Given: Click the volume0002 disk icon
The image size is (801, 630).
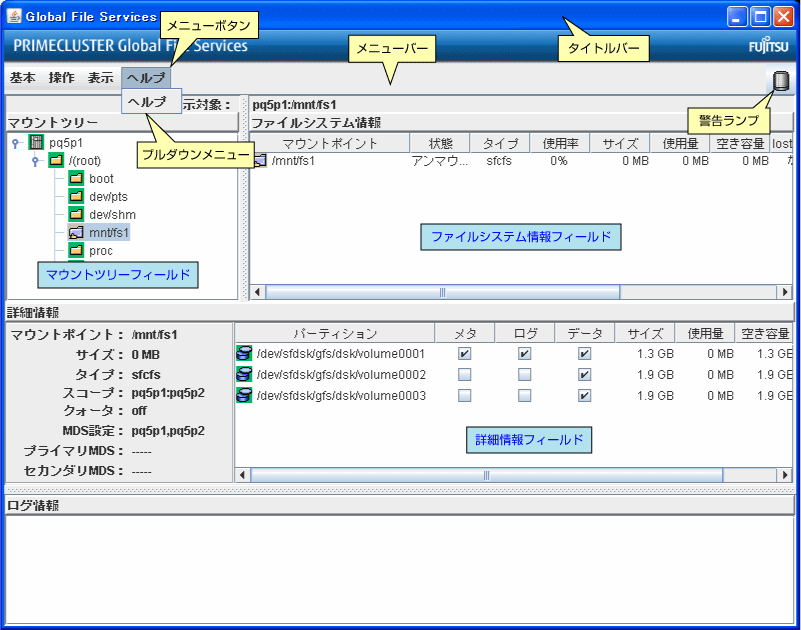Looking at the screenshot, I should pos(244,375).
